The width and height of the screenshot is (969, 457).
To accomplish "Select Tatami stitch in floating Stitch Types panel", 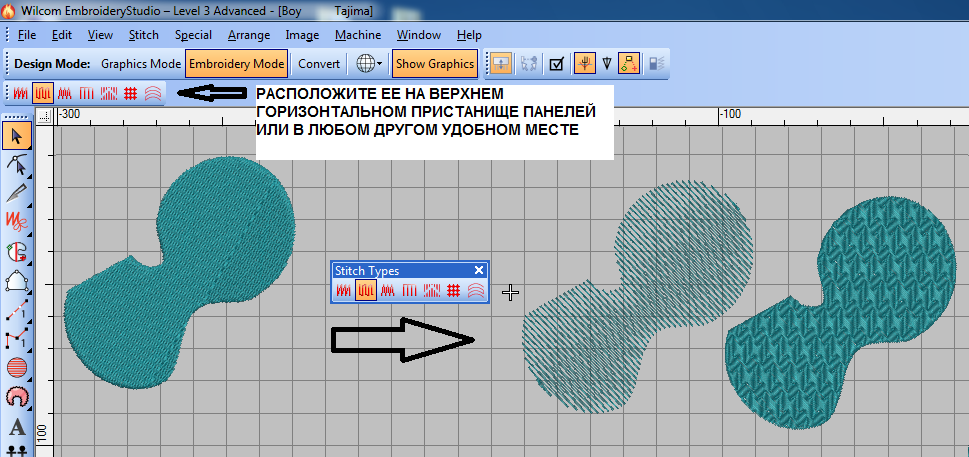I will (365, 290).
